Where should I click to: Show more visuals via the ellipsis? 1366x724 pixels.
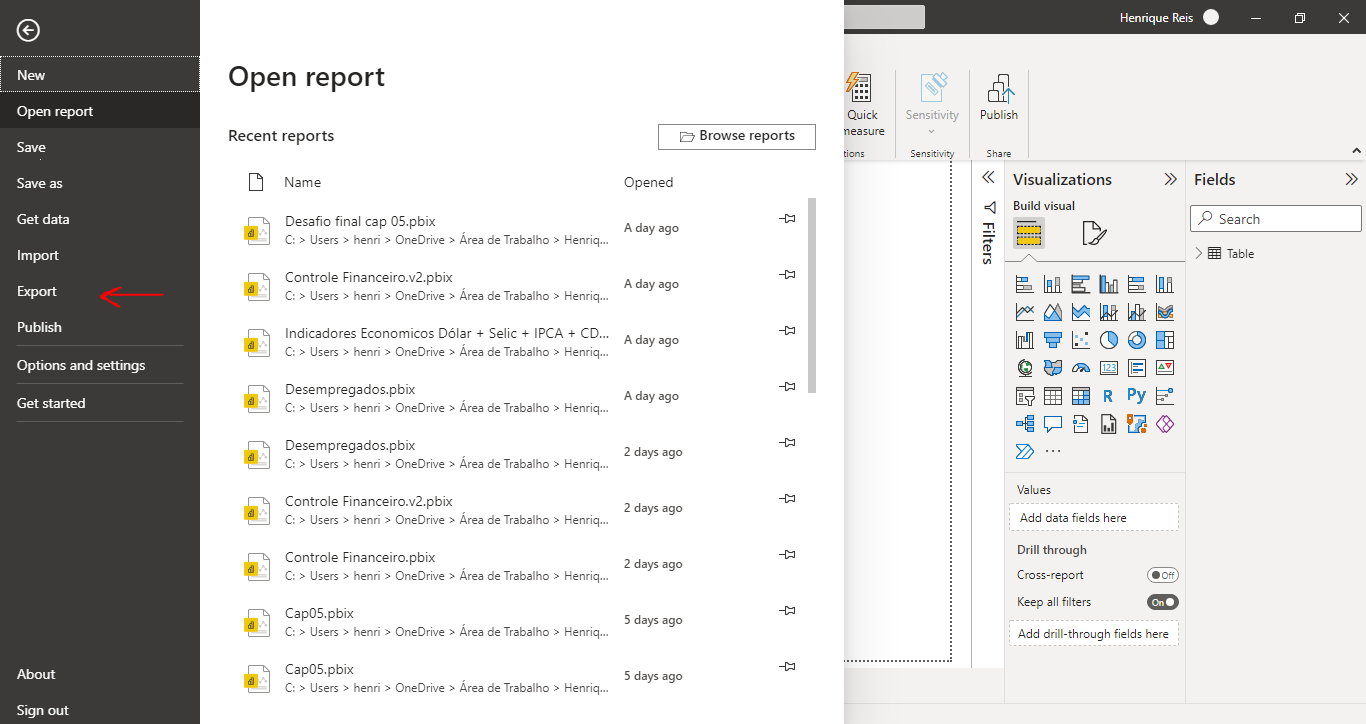(x=1052, y=451)
